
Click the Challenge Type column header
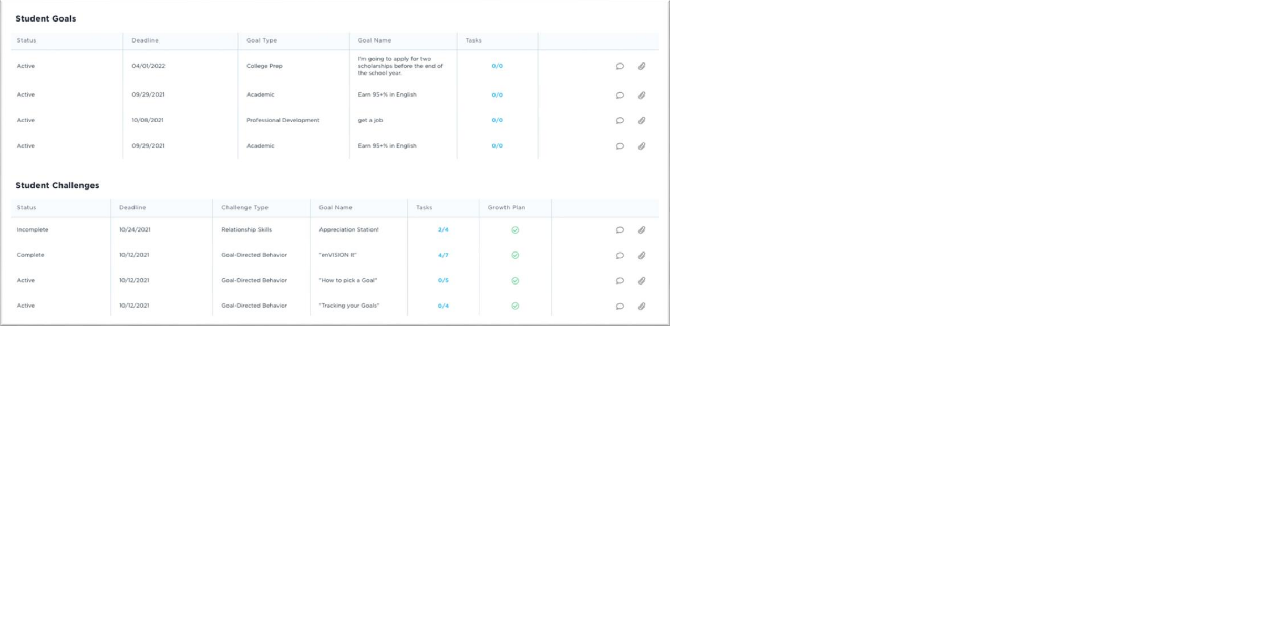(x=244, y=207)
